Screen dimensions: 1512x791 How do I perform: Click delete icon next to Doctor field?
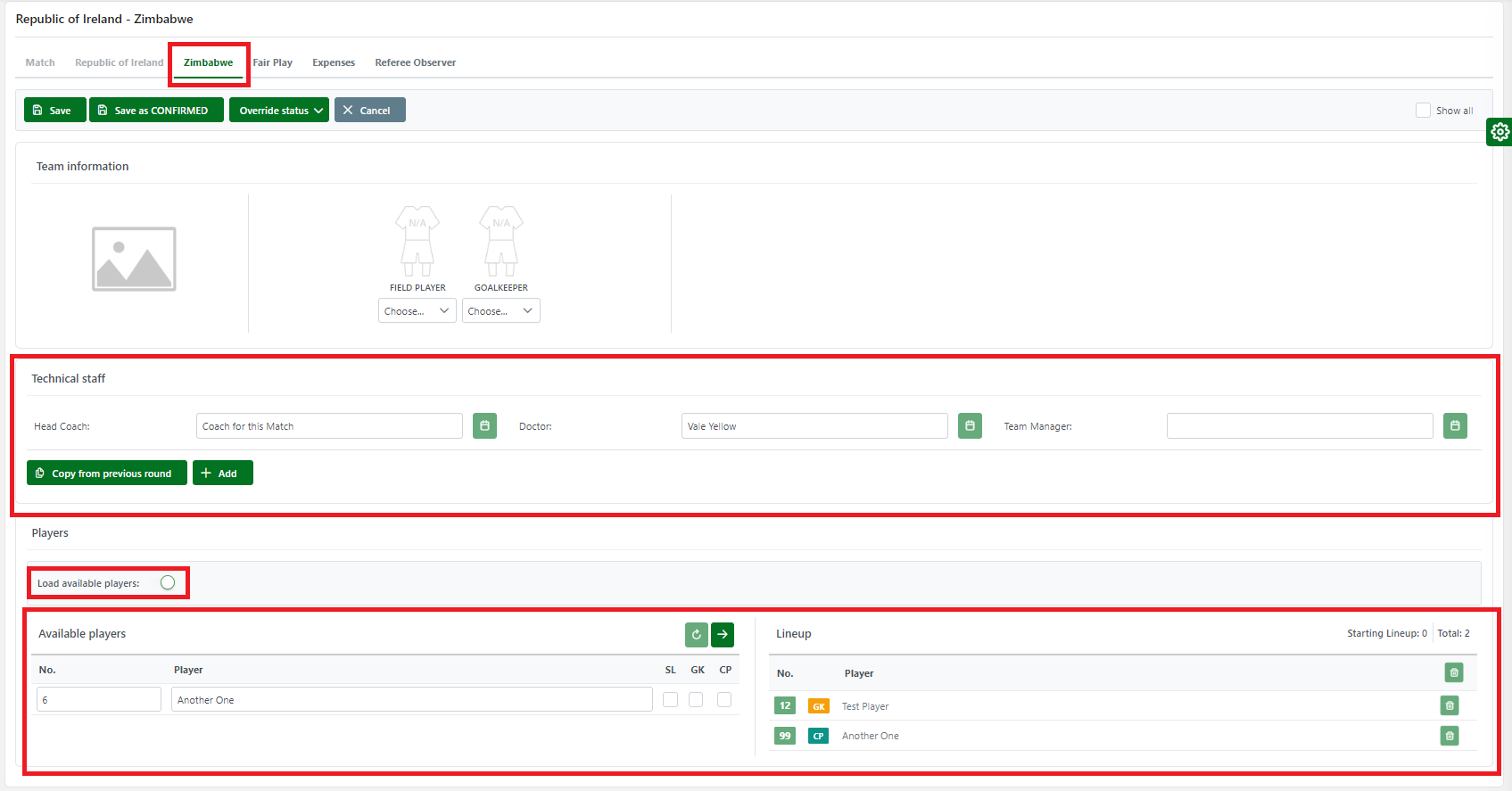(x=970, y=426)
